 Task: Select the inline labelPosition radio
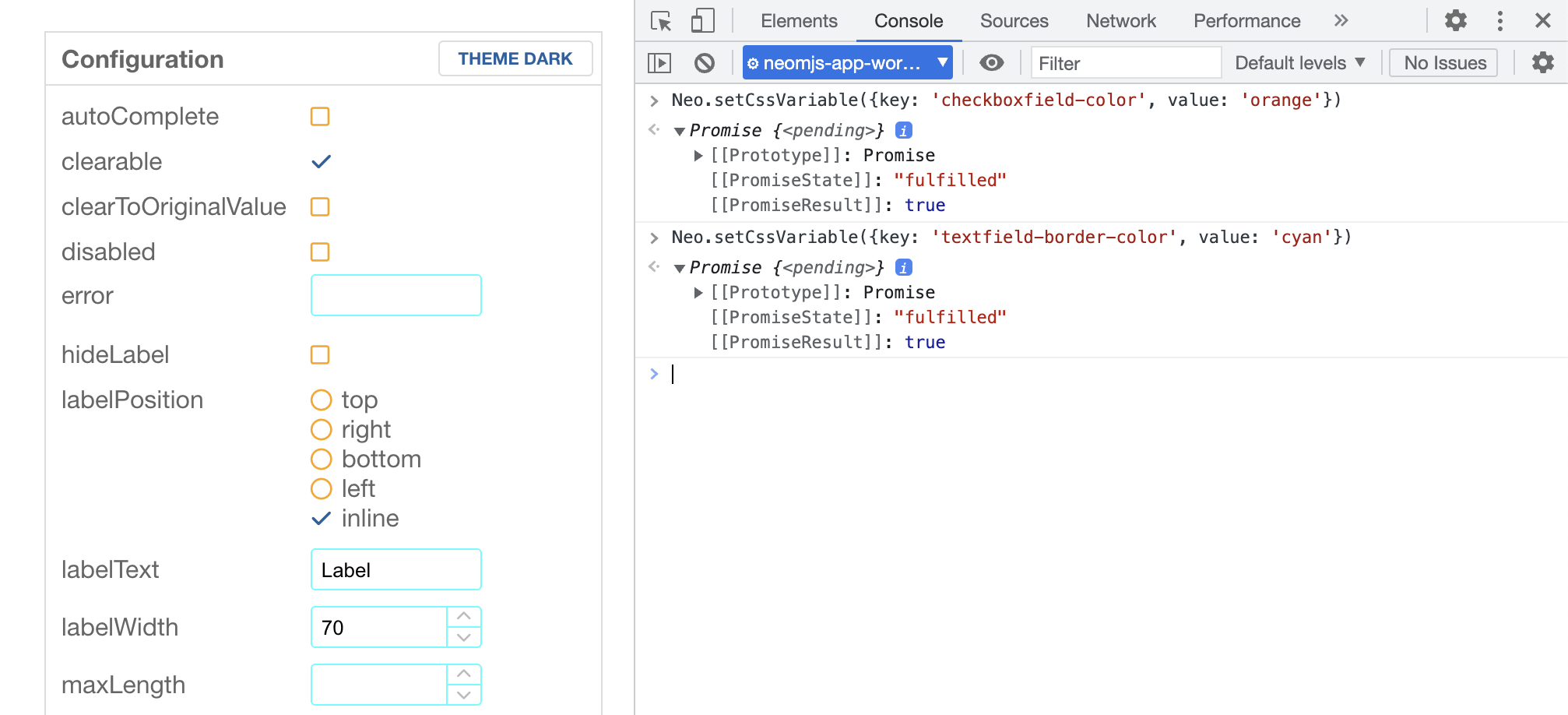321,519
